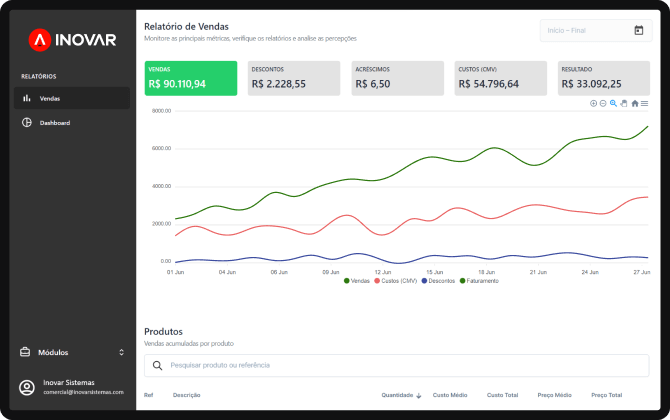This screenshot has width=670, height=420.
Task: Toggle Vendas series in chart legend
Action: [x=357, y=281]
